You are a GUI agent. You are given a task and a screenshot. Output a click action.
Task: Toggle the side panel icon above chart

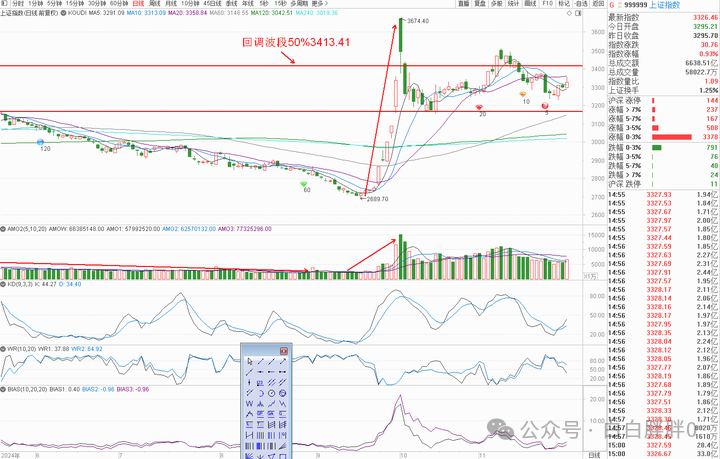click(x=578, y=13)
